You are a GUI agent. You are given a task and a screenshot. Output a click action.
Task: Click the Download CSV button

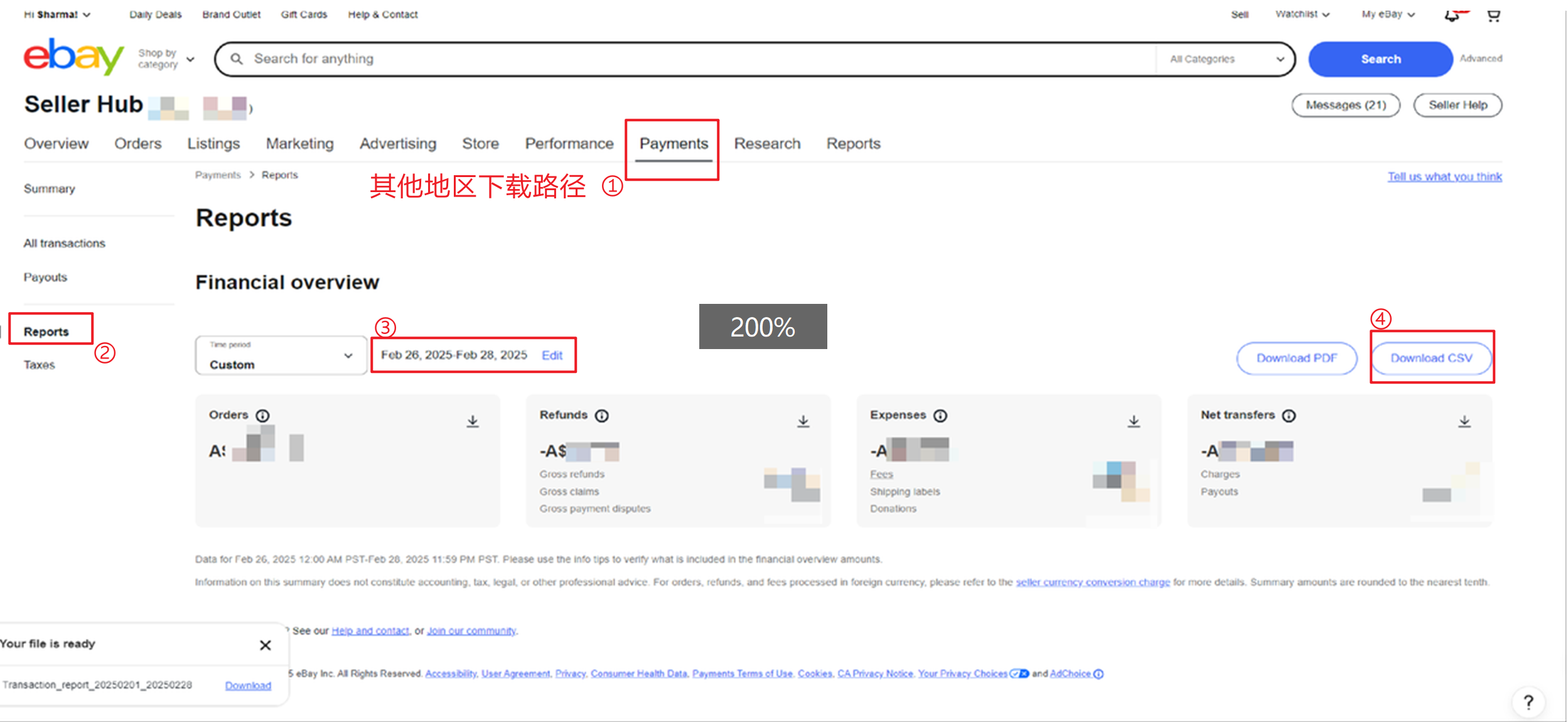(x=1431, y=358)
